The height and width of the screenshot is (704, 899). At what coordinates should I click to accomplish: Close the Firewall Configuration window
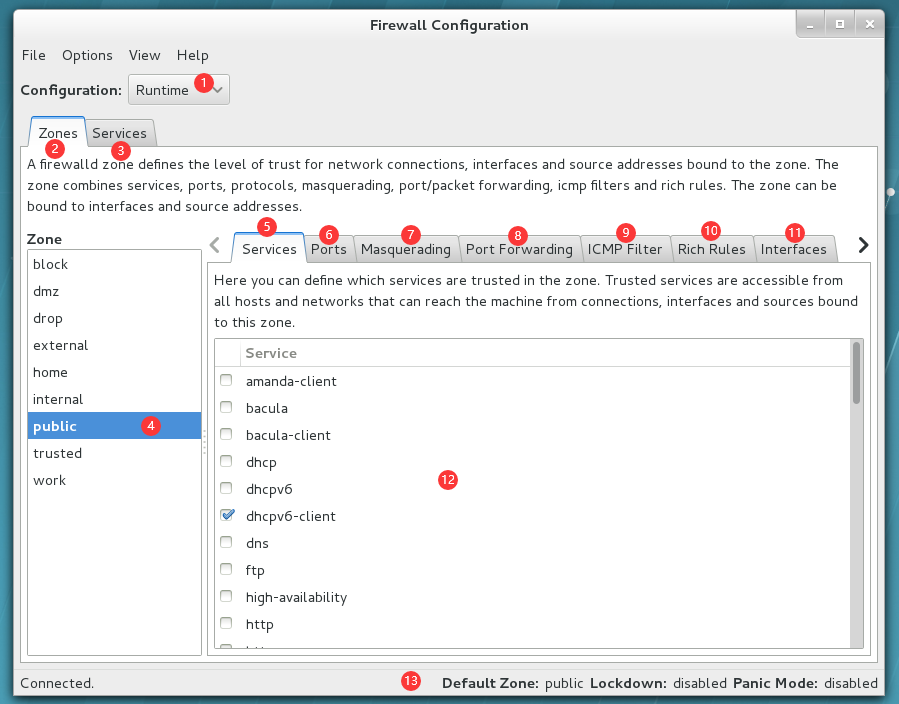pyautogui.click(x=870, y=25)
